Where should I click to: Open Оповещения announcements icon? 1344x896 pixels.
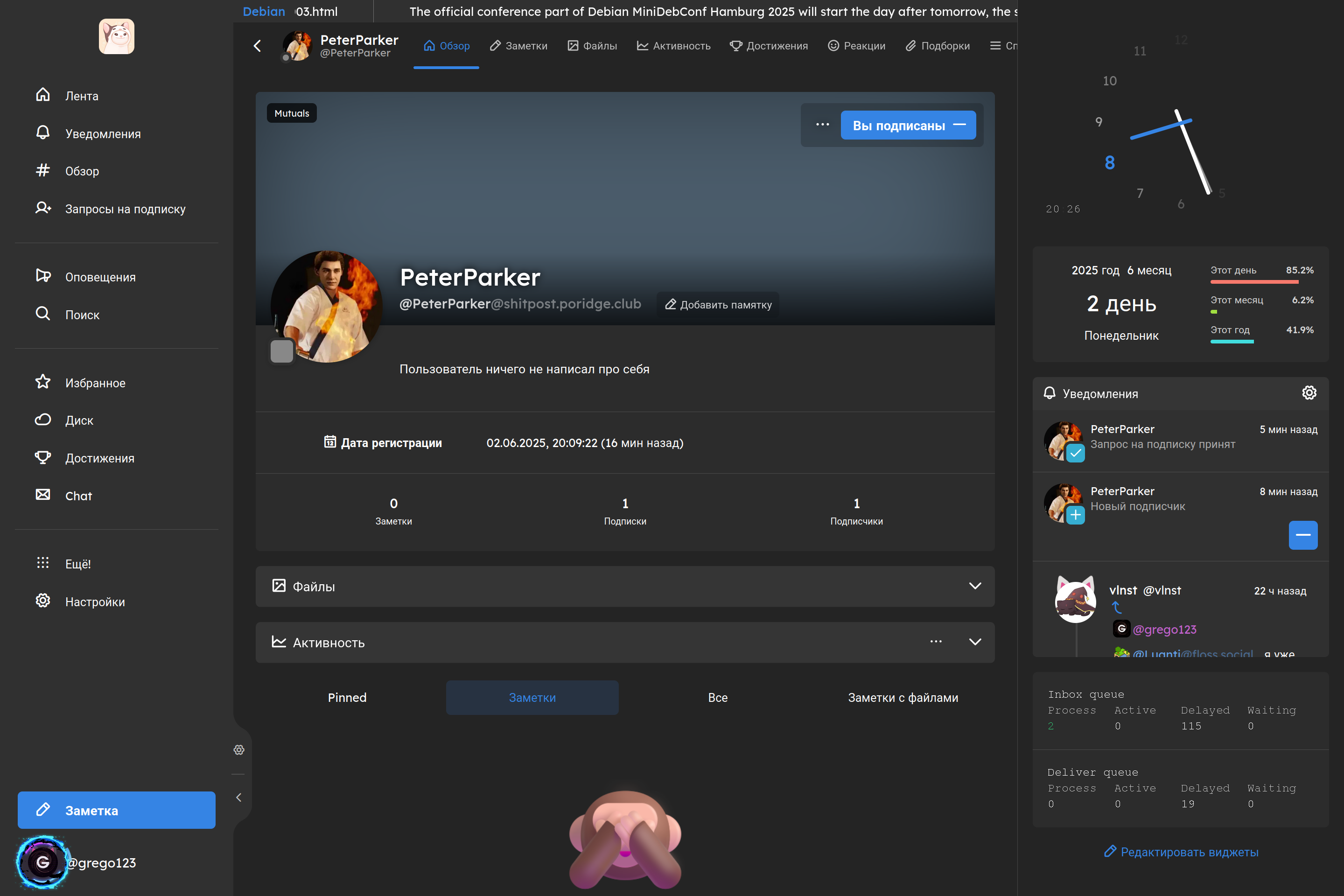click(43, 276)
